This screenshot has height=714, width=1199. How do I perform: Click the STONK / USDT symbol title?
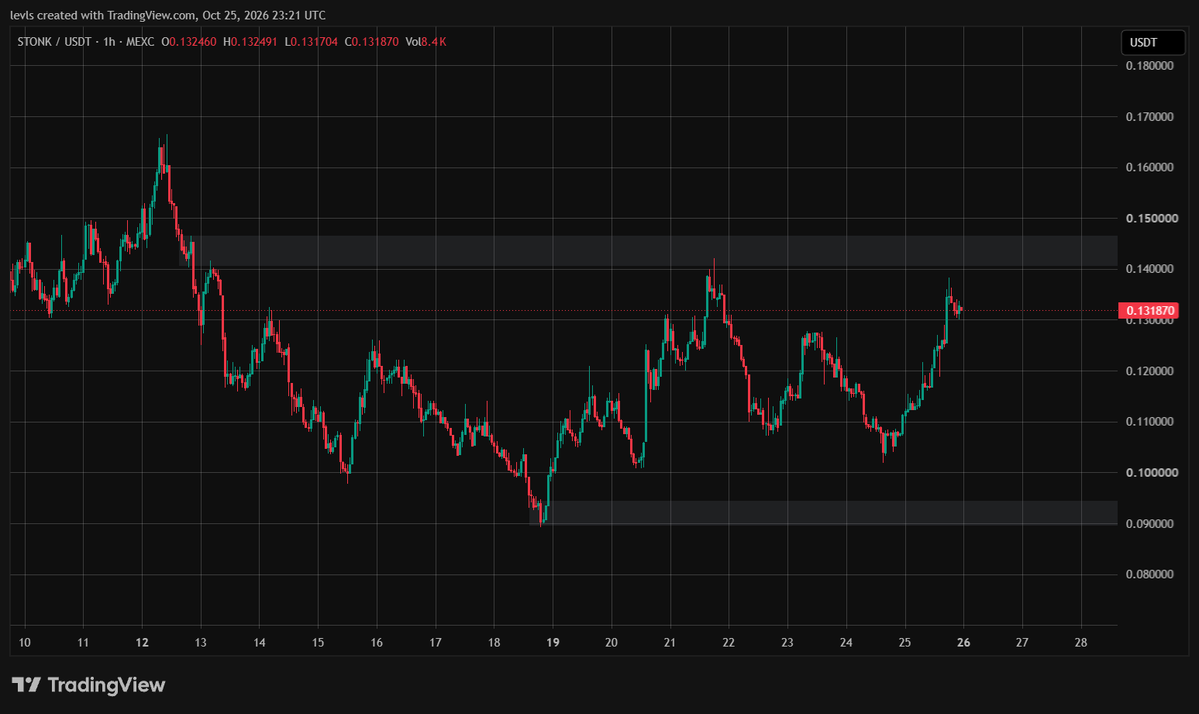[54, 42]
